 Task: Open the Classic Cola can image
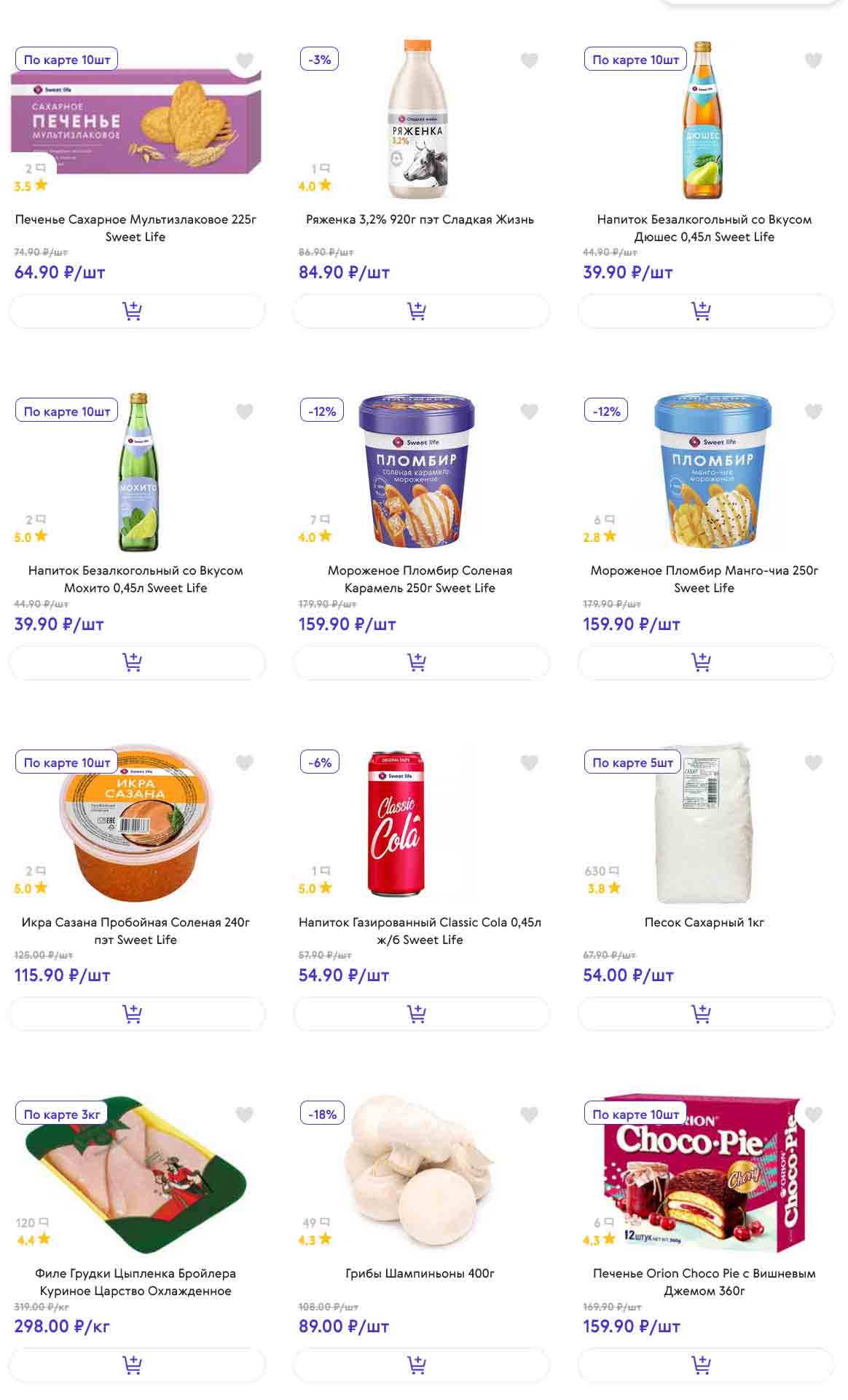[x=396, y=823]
